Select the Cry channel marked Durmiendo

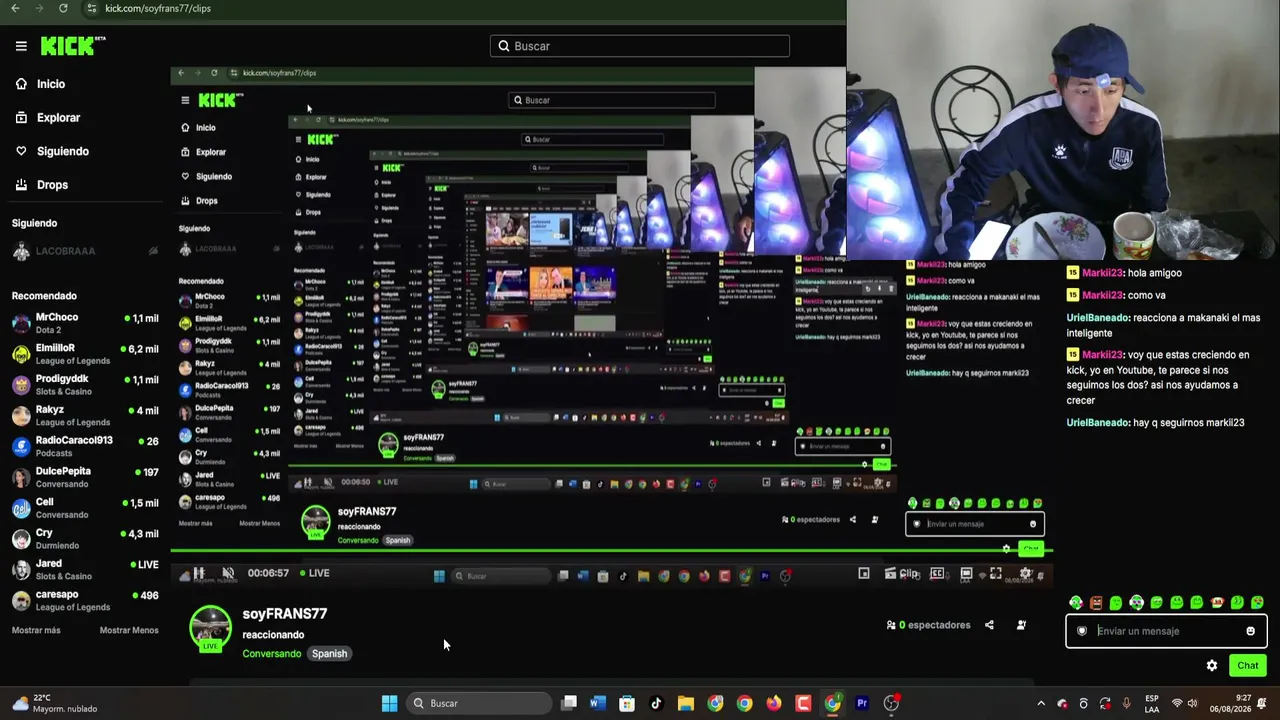tap(85, 539)
